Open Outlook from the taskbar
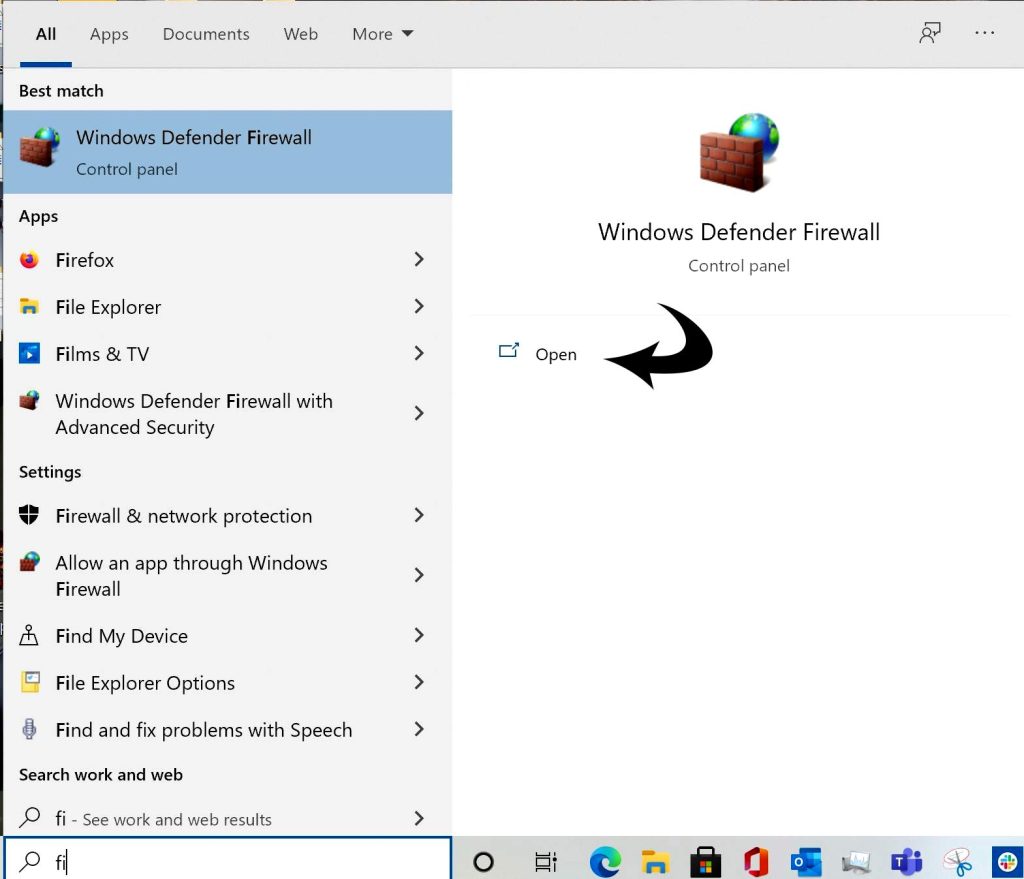 pos(806,862)
